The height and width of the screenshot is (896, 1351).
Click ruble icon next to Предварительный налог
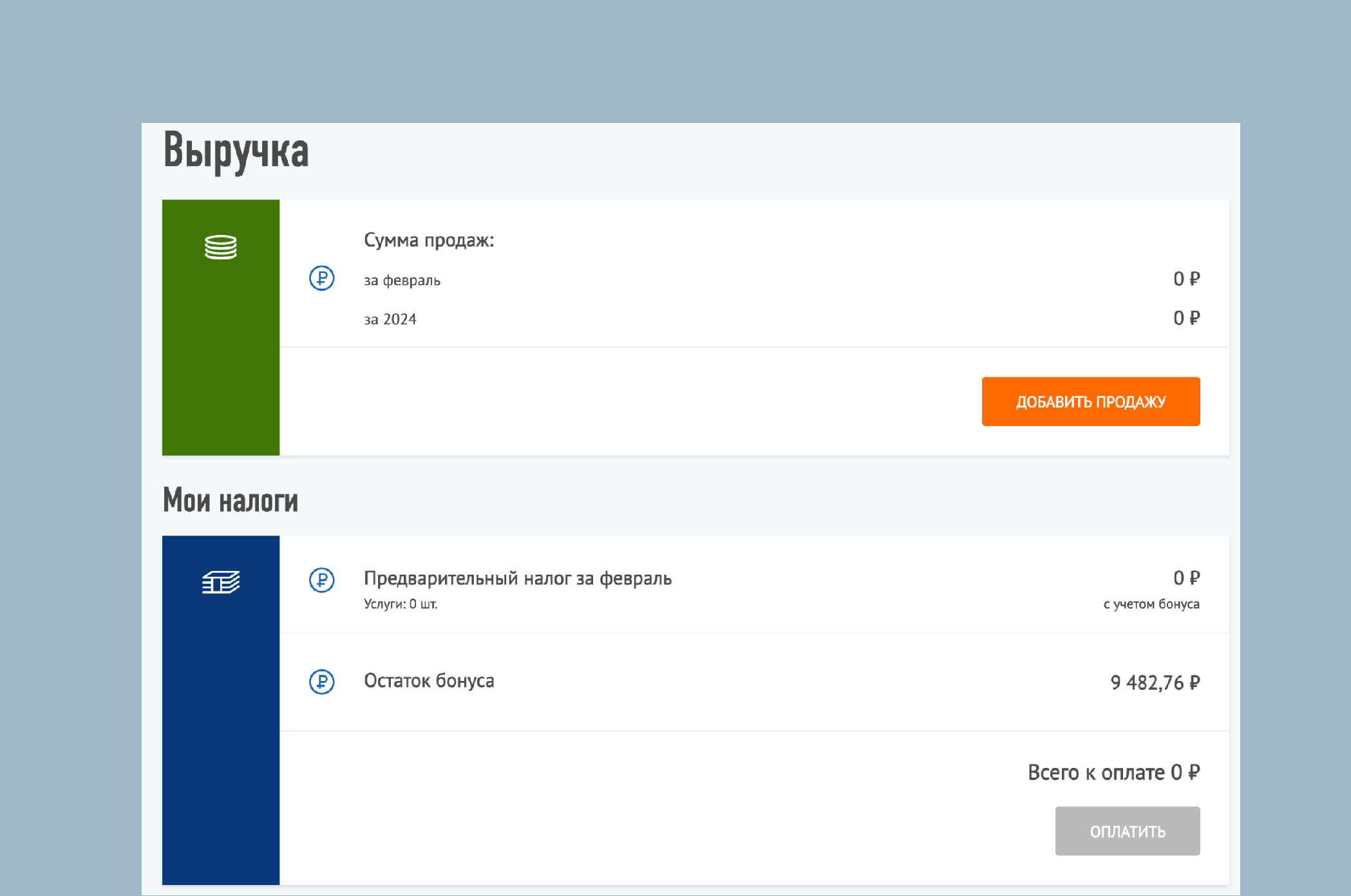coord(321,580)
